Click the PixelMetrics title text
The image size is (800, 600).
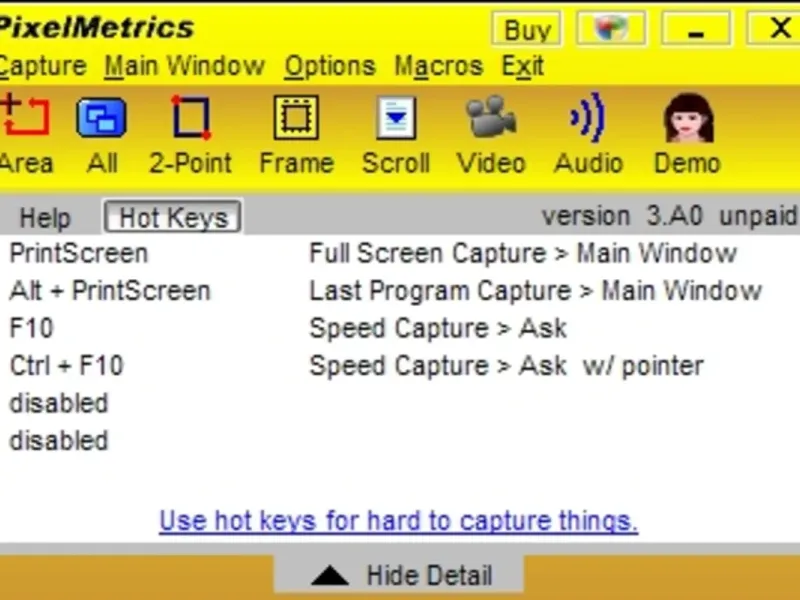tap(97, 28)
